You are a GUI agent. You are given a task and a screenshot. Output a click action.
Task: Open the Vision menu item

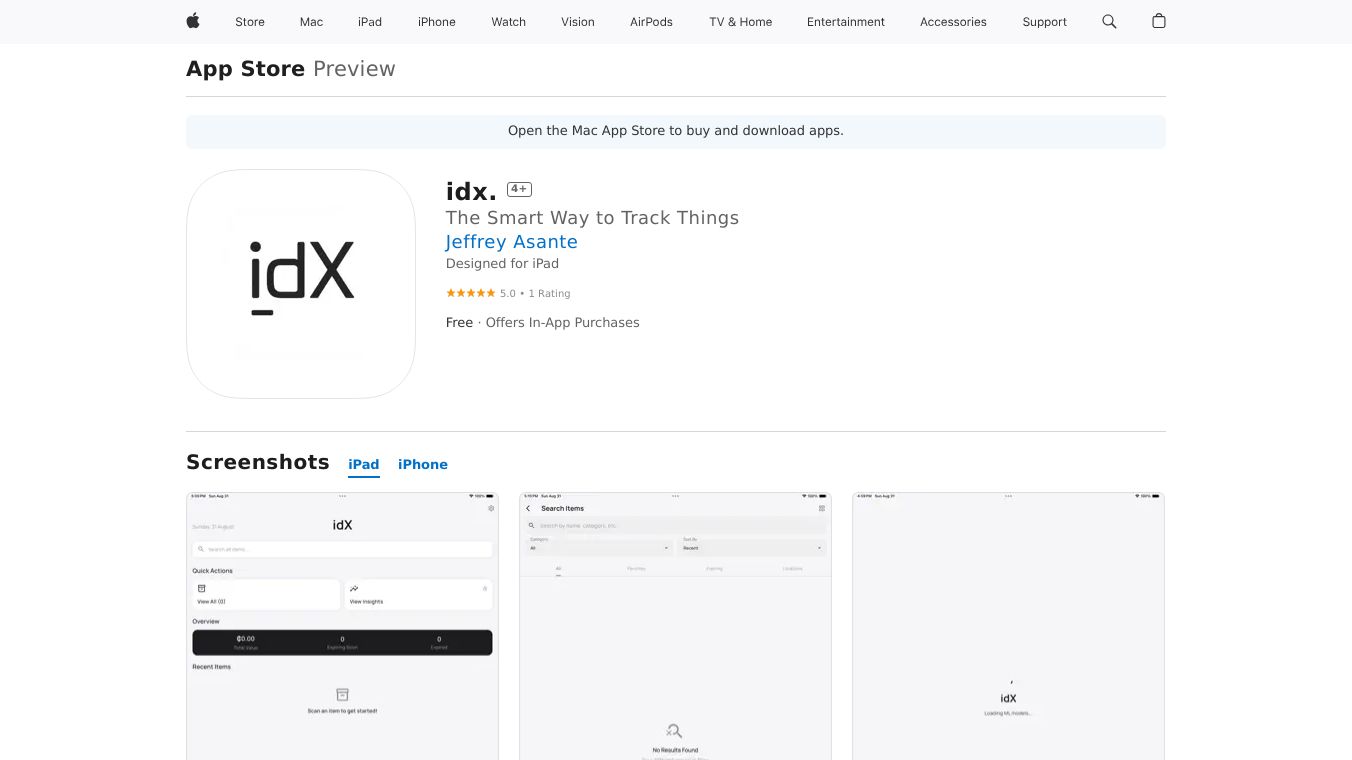578,22
